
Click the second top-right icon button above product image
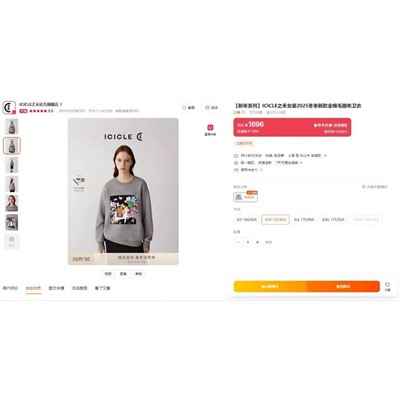point(212,108)
